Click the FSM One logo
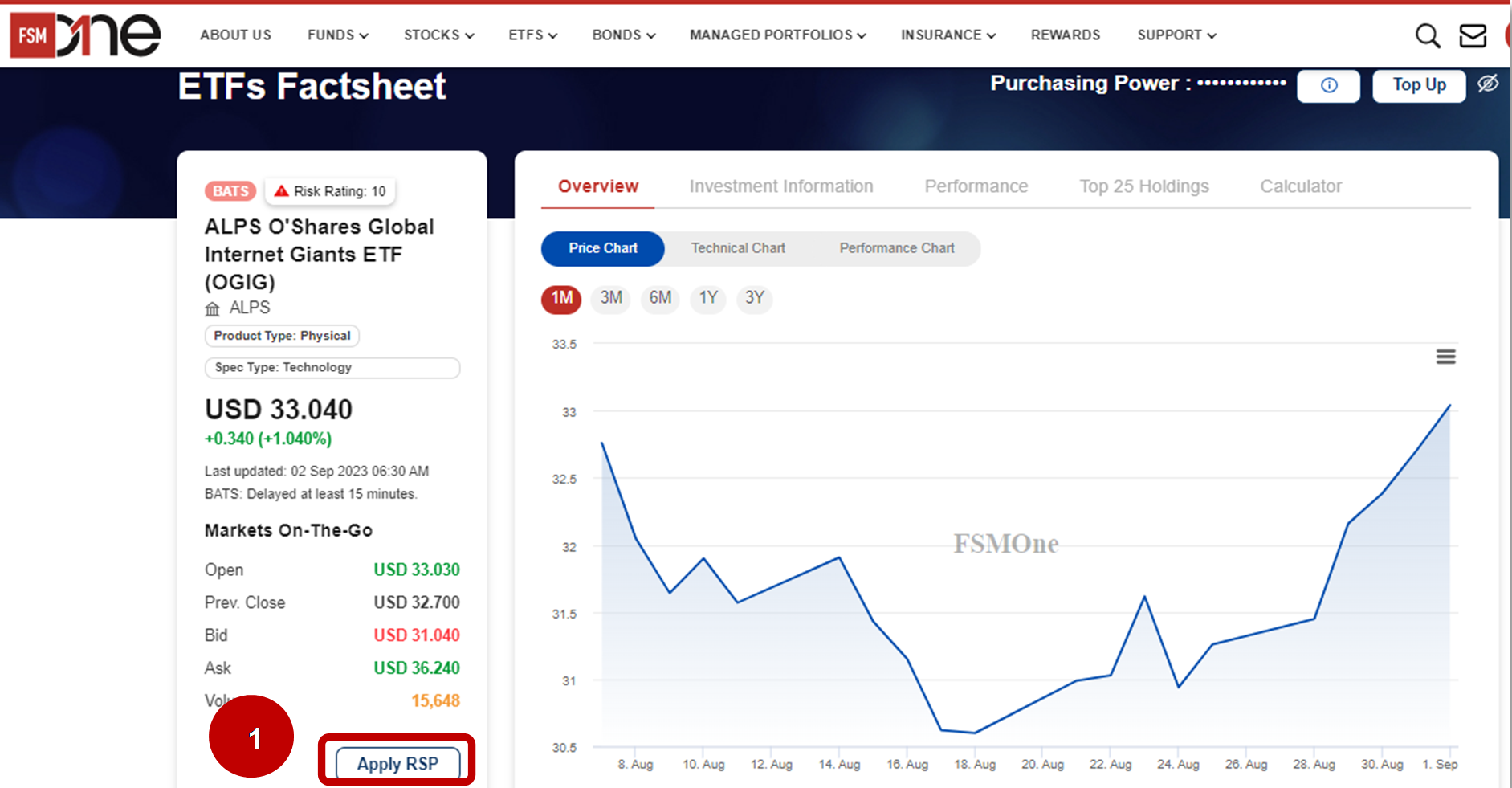Image resolution: width=1512 pixels, height=788 pixels. point(84,35)
